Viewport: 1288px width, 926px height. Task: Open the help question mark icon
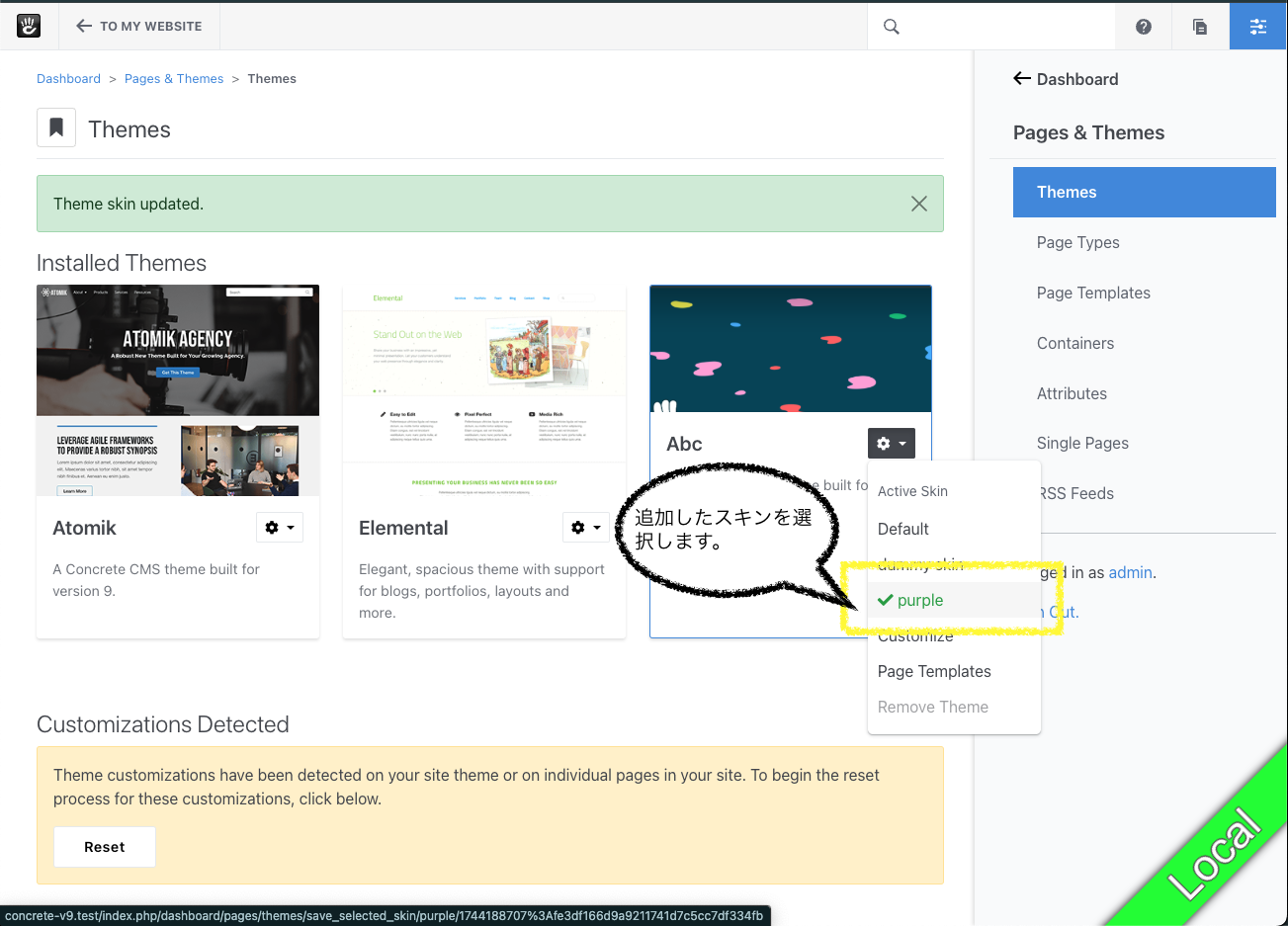(x=1144, y=27)
